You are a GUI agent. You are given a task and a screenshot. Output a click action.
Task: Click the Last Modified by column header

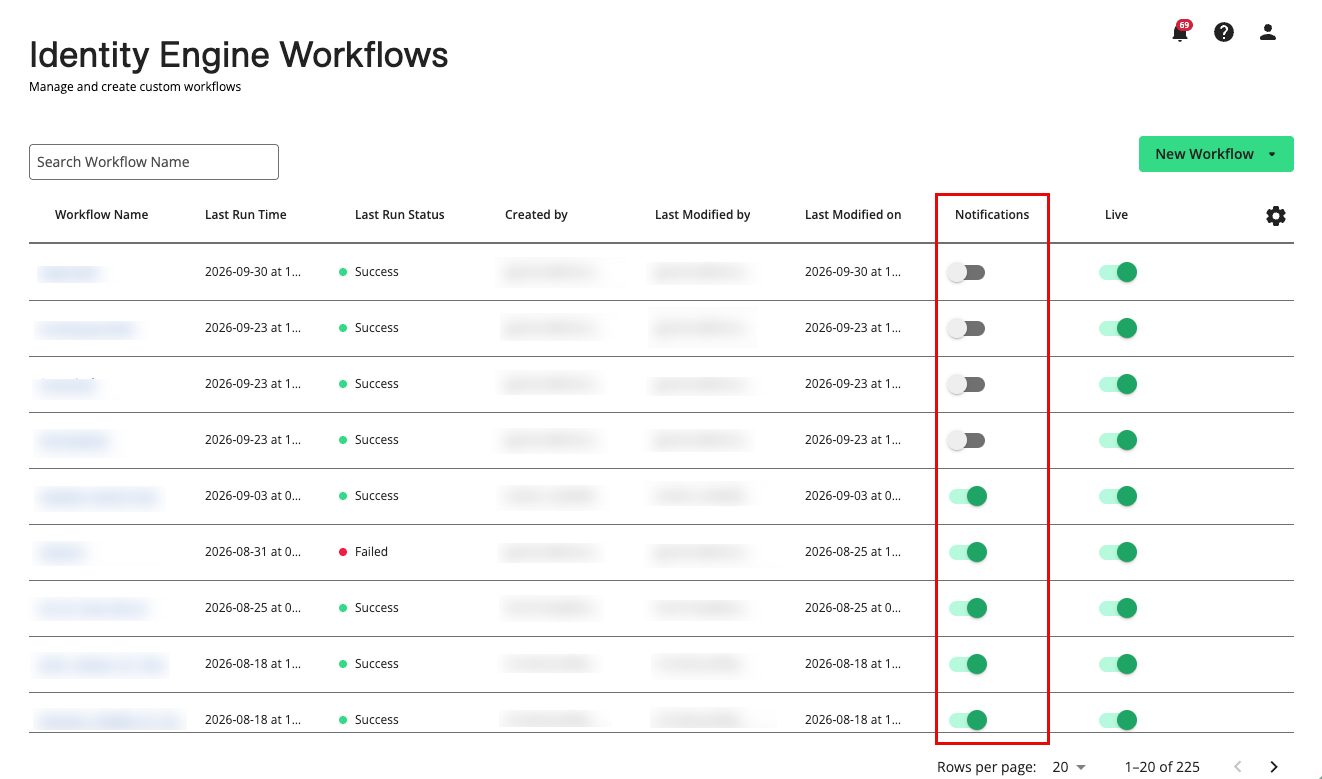(703, 215)
